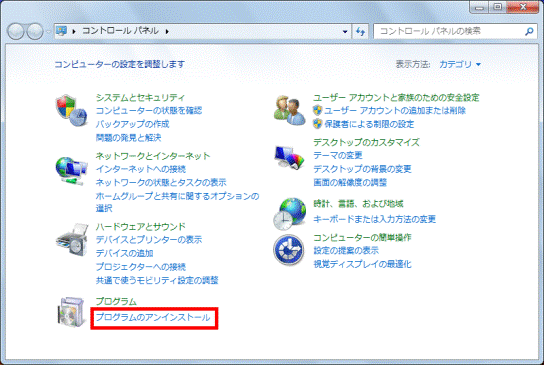The image size is (544, 365).
Task: Open 時計、言語、および地域 category
Action: [x=358, y=204]
